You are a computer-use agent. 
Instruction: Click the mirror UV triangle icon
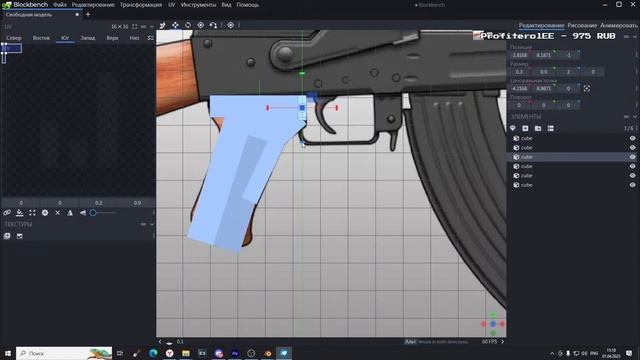click(x=70, y=213)
